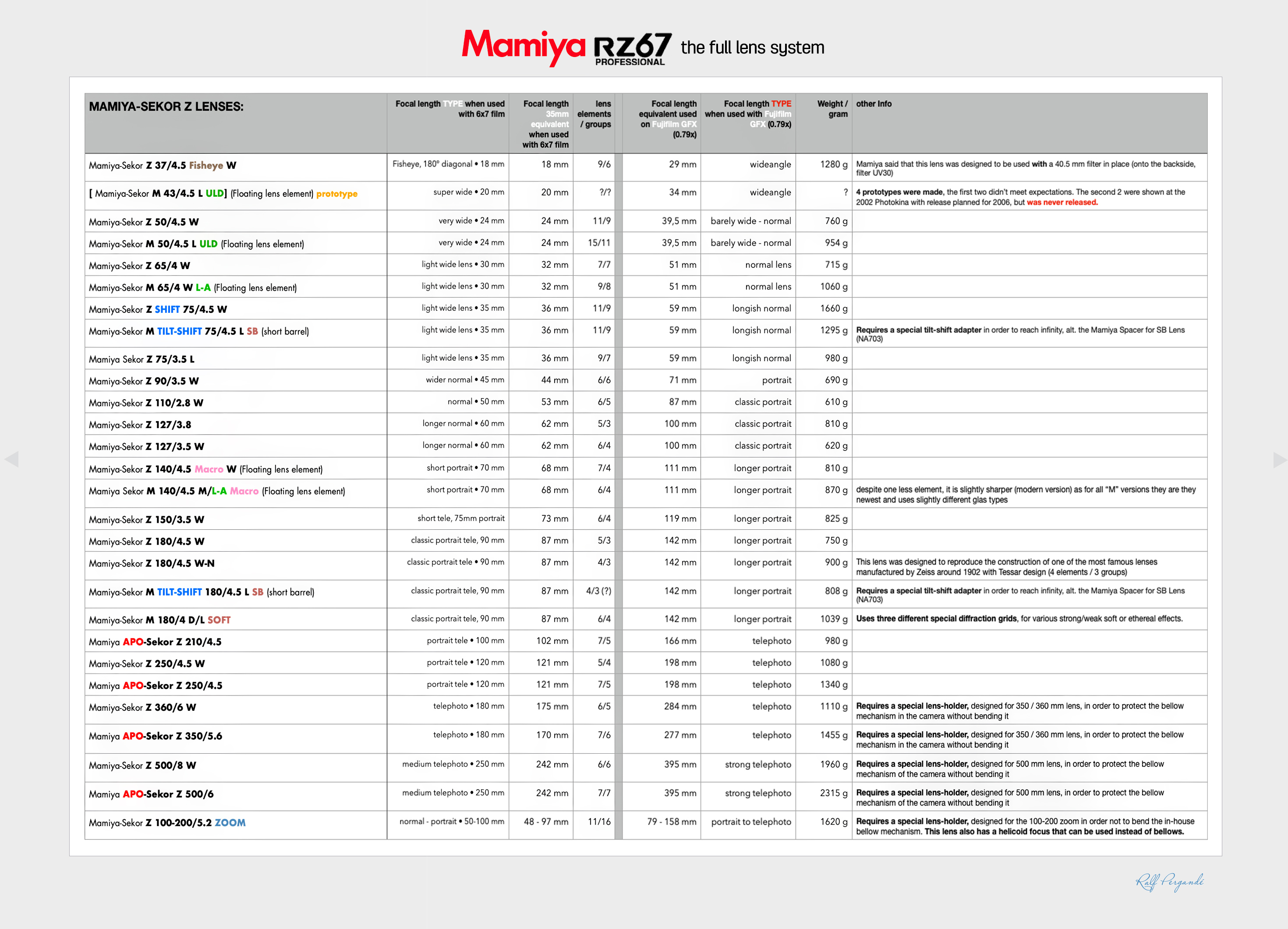This screenshot has width=1288, height=929.
Task: Click Mamiya-Sekor Z 127/3.8 lens name
Action: coord(140,425)
